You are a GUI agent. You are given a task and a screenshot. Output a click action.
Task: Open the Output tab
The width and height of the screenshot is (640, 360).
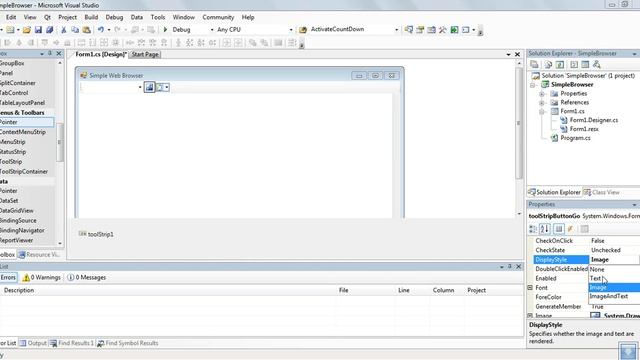33,343
